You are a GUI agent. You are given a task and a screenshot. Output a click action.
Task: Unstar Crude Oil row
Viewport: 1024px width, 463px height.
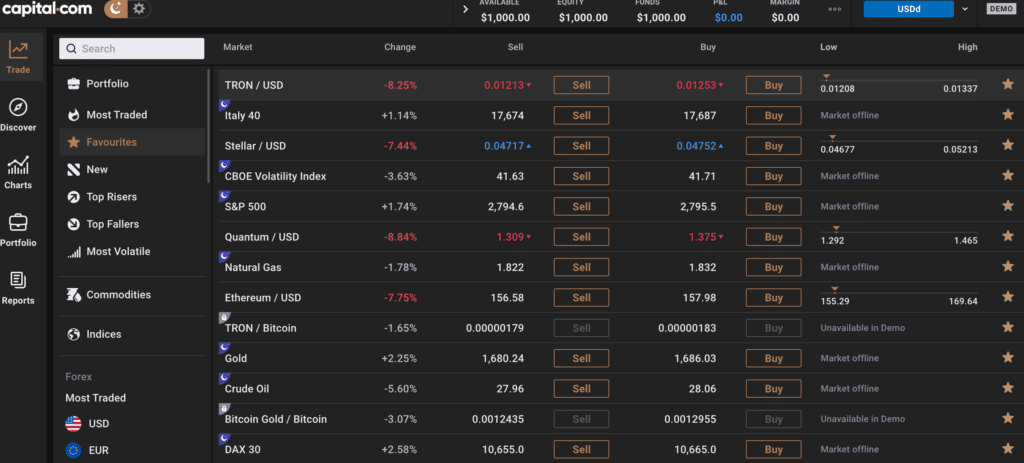click(x=1008, y=389)
